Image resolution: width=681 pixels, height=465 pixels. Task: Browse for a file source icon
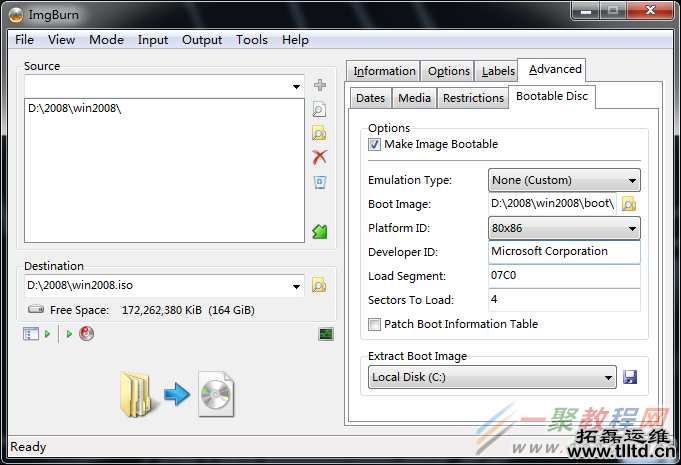(319, 109)
